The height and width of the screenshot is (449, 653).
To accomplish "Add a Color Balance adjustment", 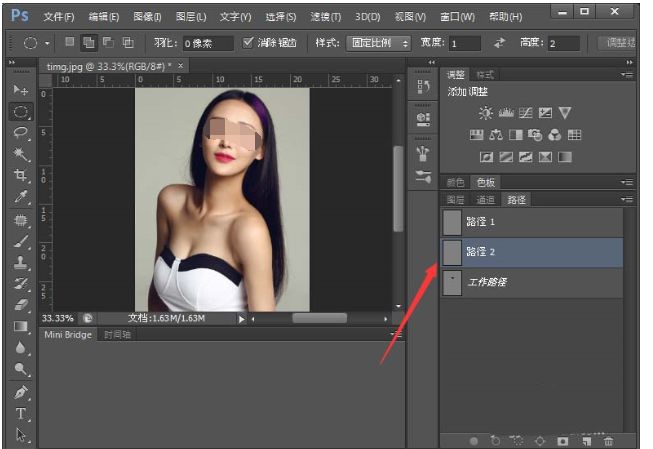I will (x=496, y=135).
